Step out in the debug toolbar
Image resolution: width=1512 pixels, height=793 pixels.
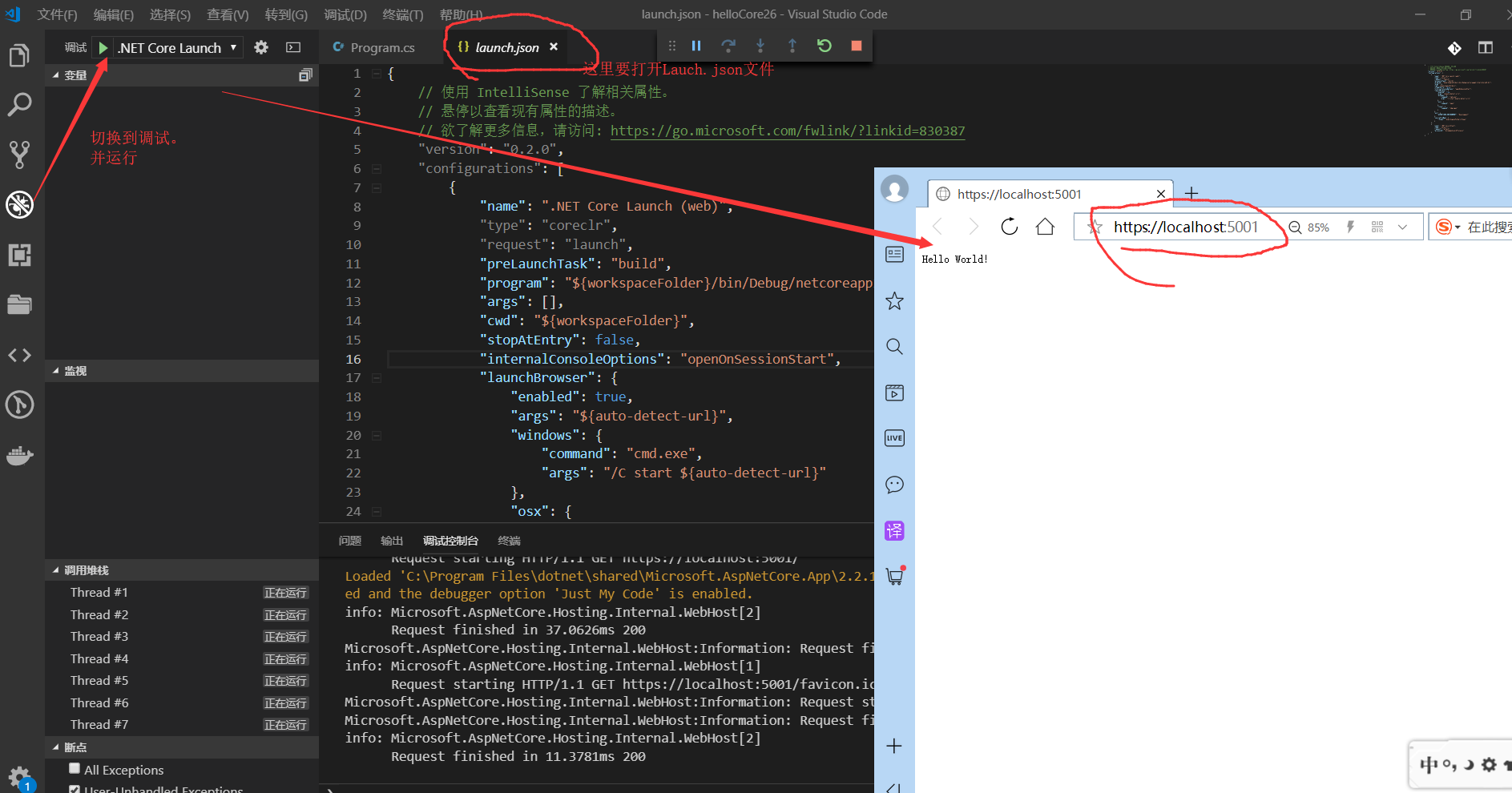pos(792,46)
